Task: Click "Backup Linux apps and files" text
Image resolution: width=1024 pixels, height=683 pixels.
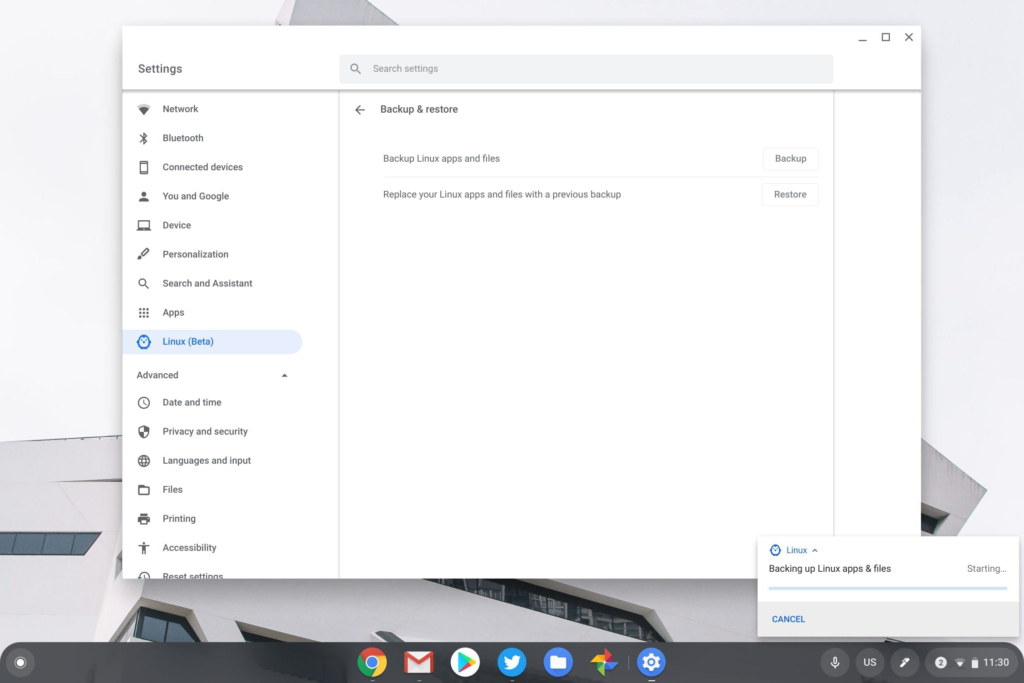Action: pos(441,159)
